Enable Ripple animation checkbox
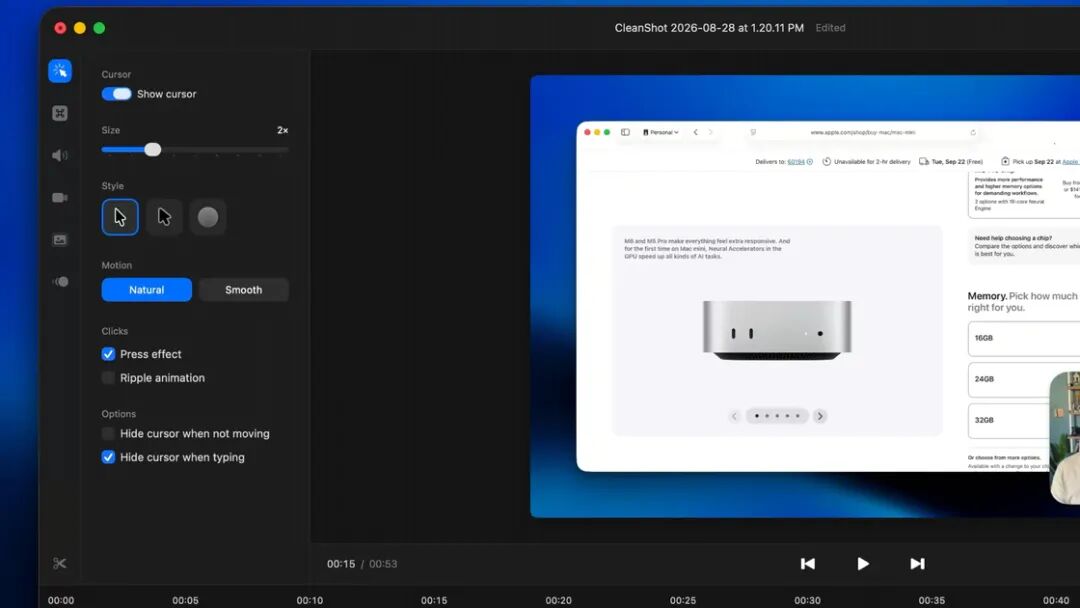 (108, 377)
